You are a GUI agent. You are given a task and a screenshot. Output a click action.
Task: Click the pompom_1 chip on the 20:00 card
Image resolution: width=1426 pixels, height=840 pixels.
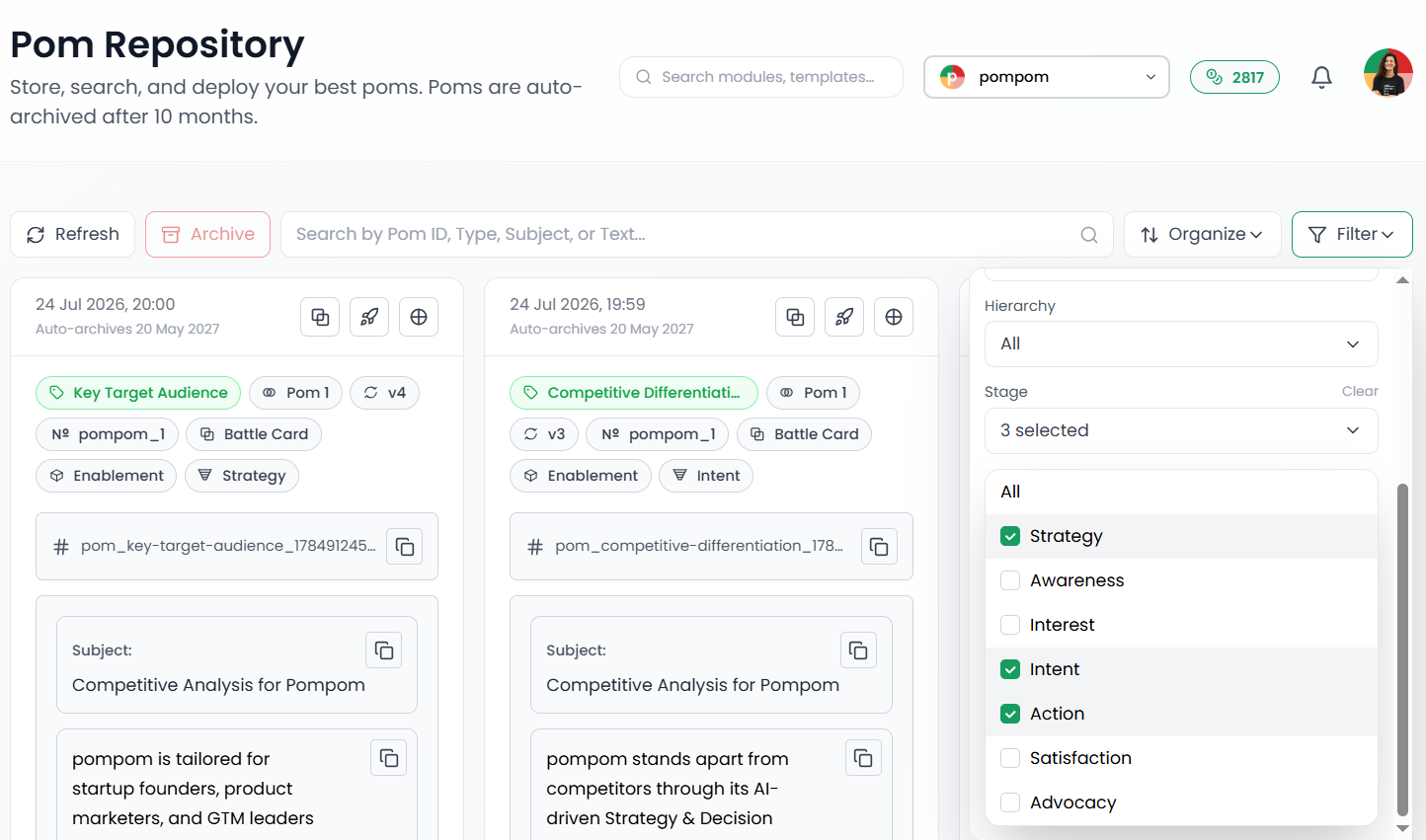[108, 434]
